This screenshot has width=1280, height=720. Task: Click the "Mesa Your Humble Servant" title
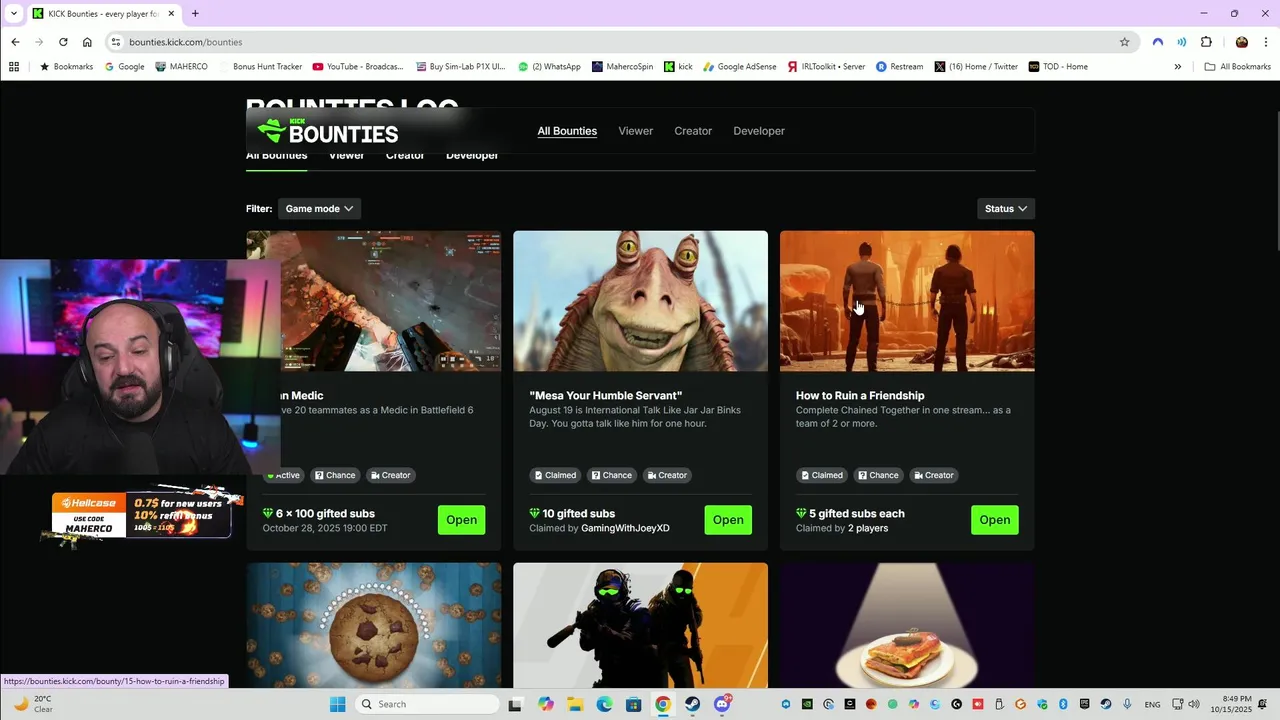pyautogui.click(x=605, y=396)
